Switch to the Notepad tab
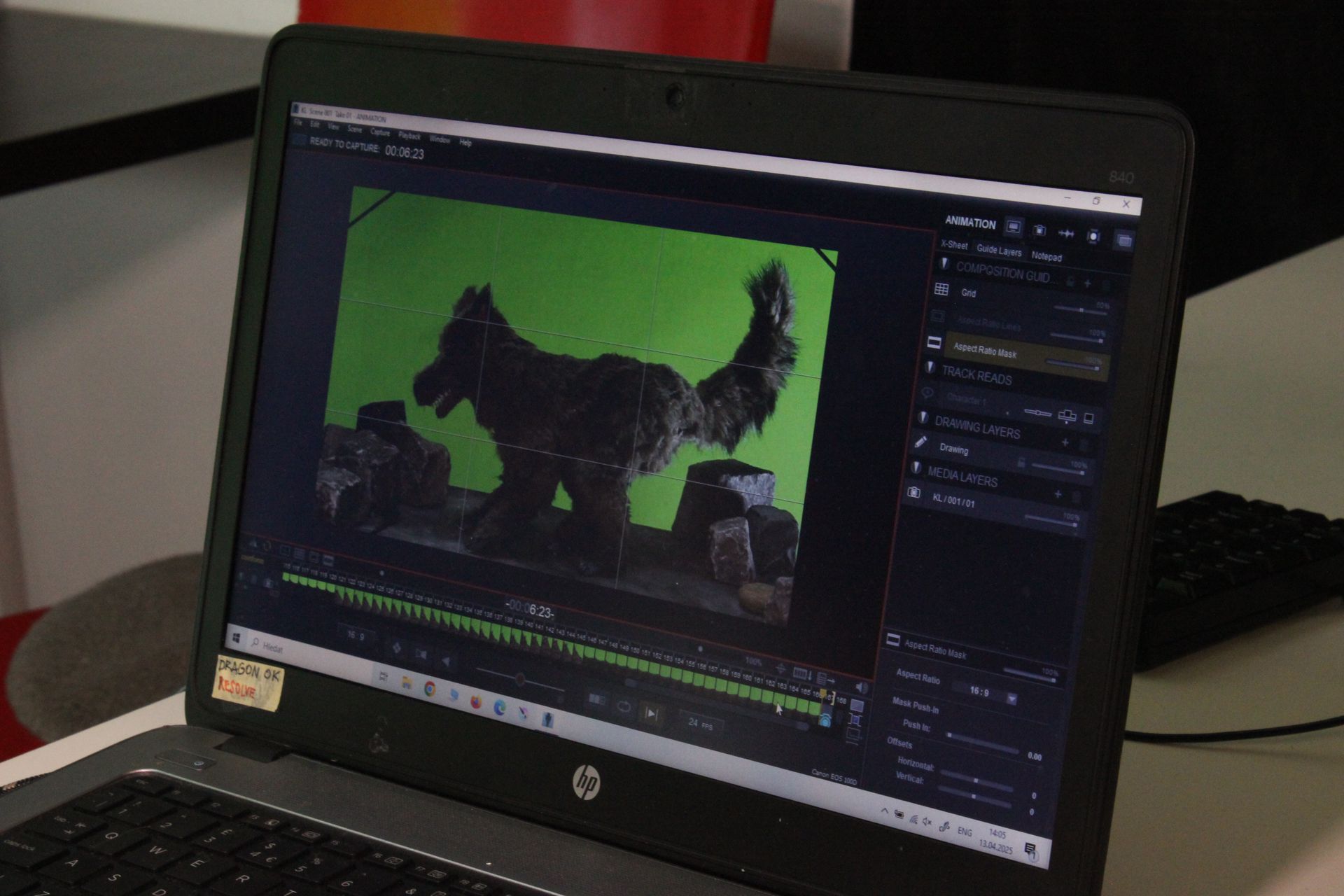 [1046, 257]
